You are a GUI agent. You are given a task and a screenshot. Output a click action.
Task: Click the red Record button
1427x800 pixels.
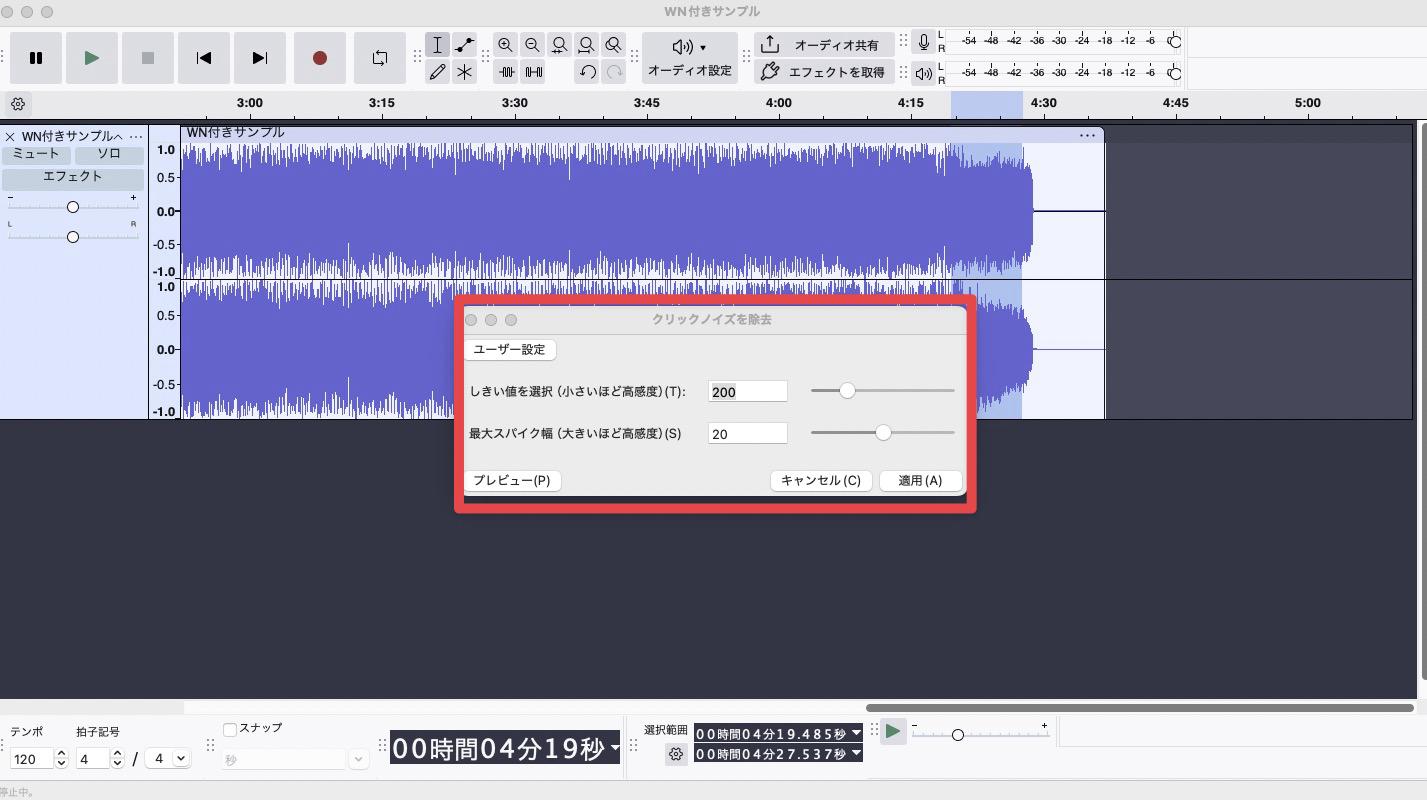pyautogui.click(x=320, y=58)
